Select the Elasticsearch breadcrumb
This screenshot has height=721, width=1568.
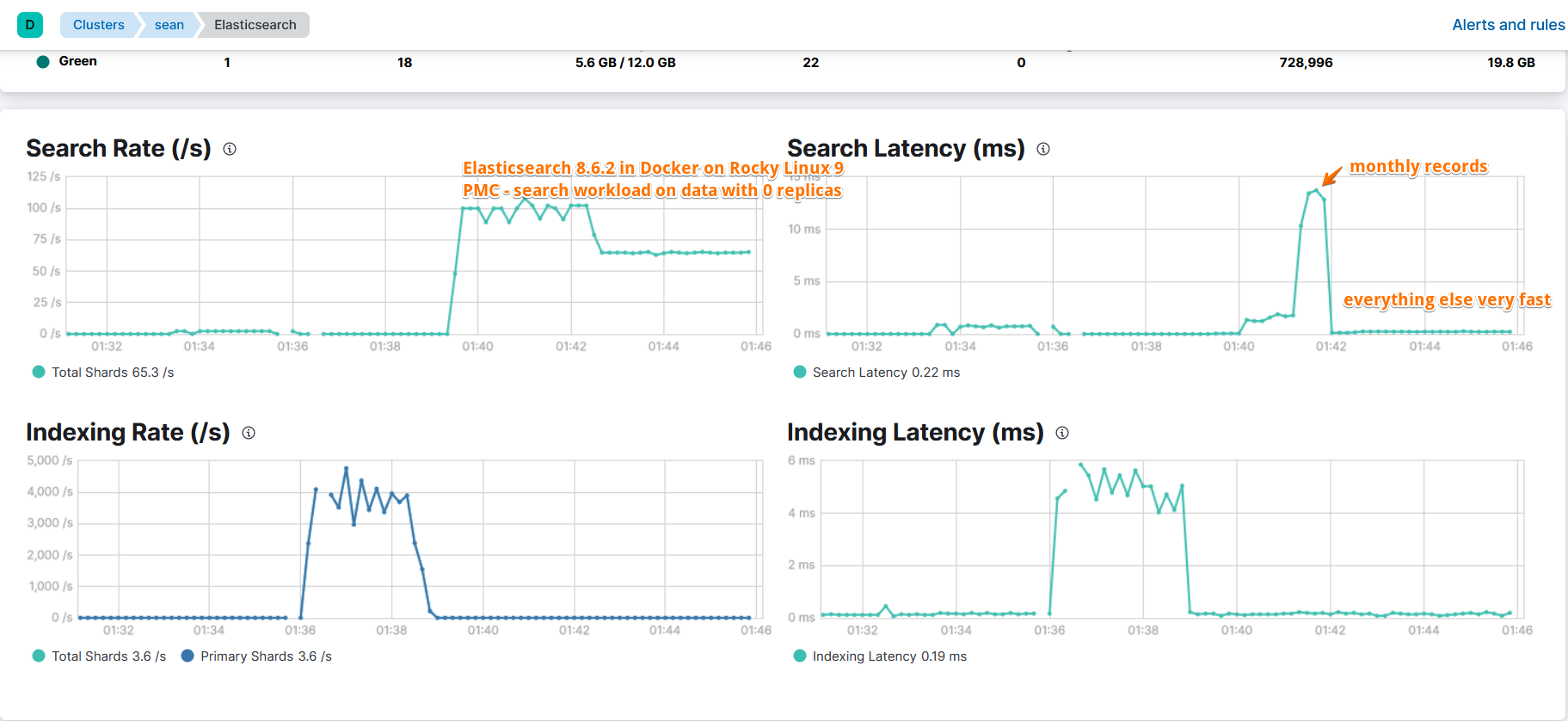(255, 25)
